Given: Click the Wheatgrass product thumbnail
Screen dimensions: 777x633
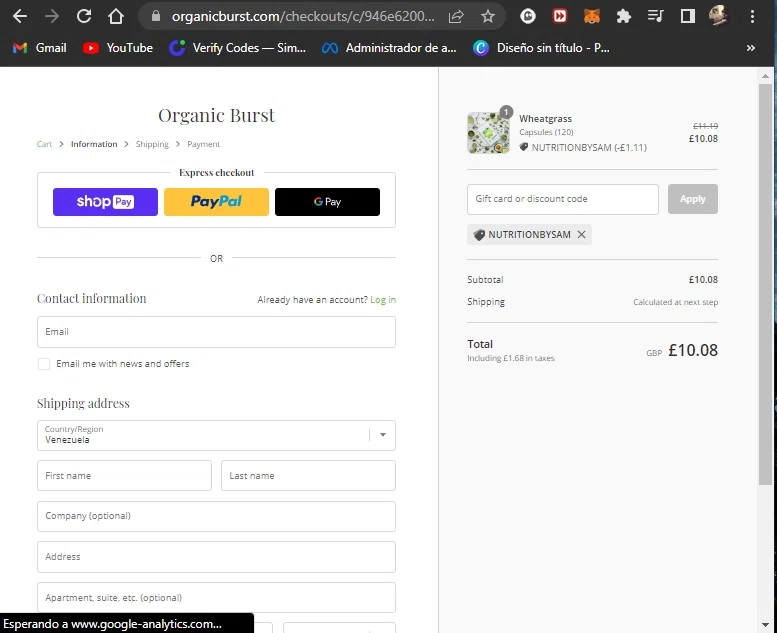Looking at the screenshot, I should click(x=488, y=133).
